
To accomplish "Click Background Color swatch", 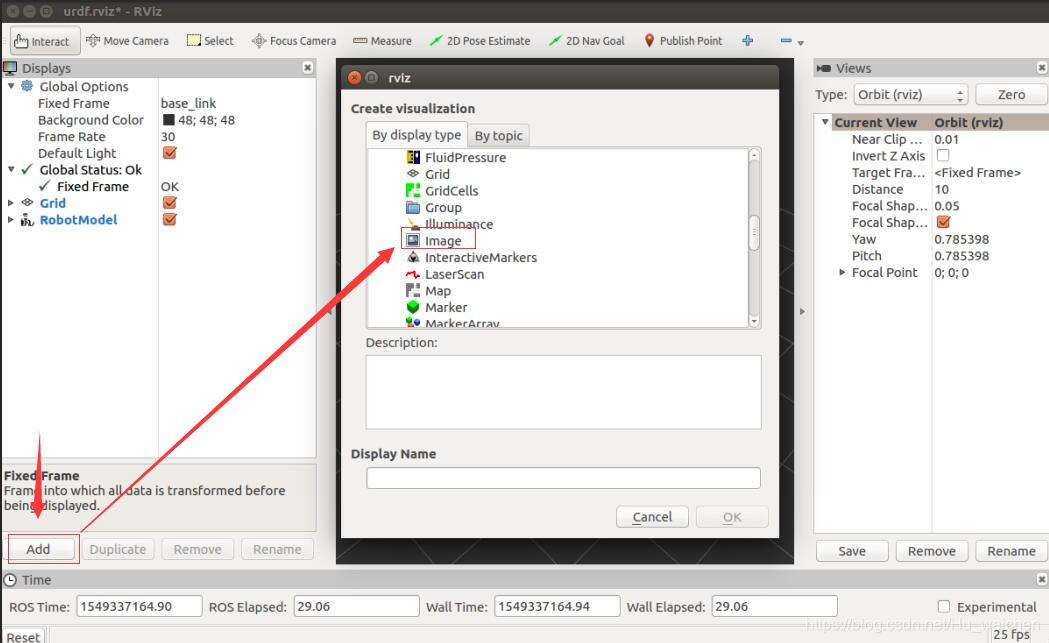I will [169, 120].
